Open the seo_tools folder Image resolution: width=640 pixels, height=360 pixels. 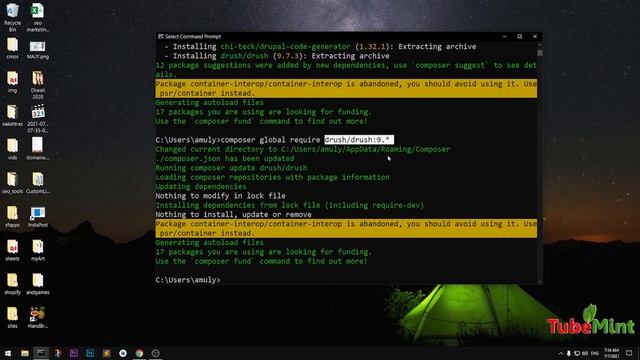(x=12, y=183)
